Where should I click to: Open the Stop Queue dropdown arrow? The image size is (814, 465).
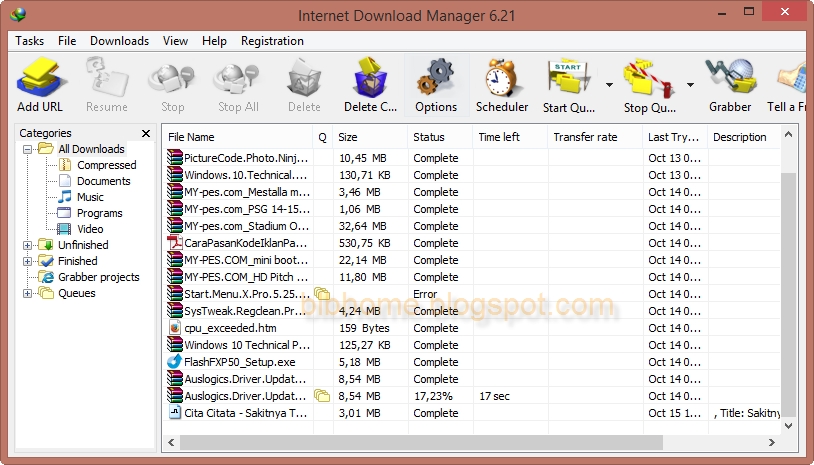(x=690, y=85)
